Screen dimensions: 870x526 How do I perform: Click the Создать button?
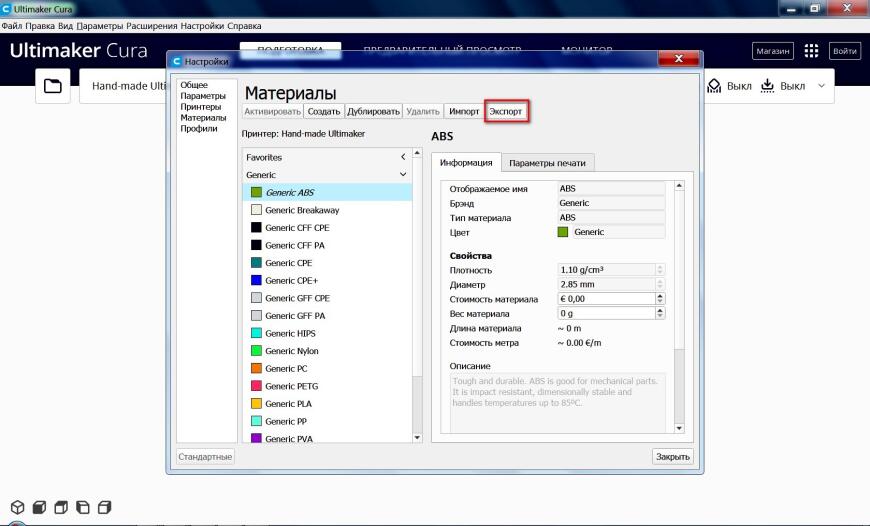324,112
